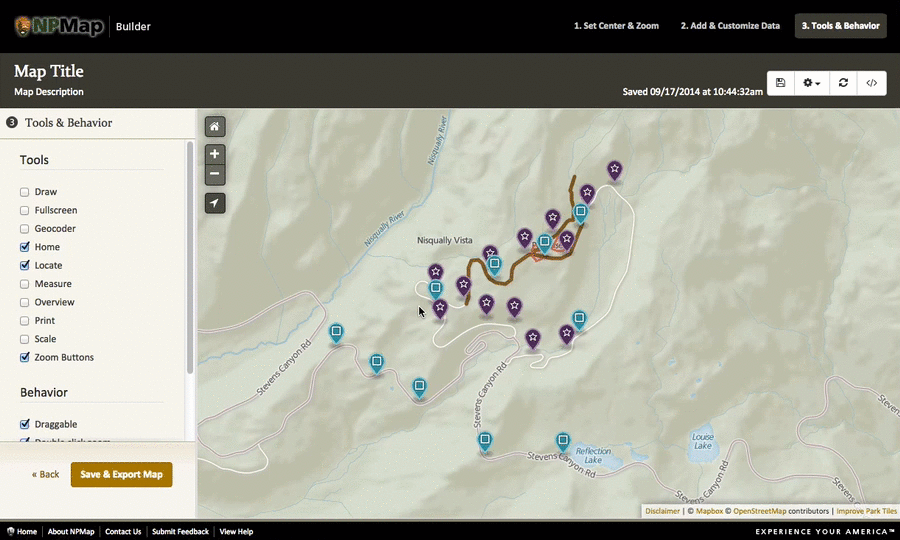Open the settings gear dropdown

point(811,83)
